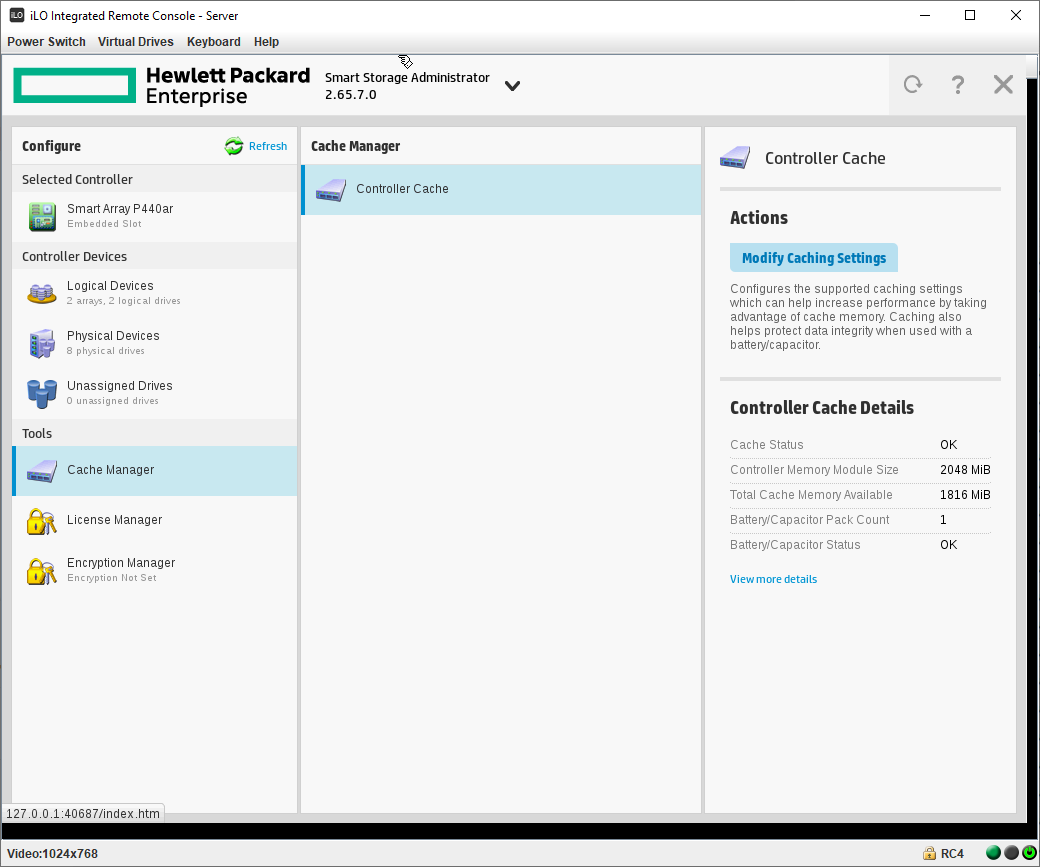Close the iLO Remote Console window
Viewport: 1040px width, 867px height.
pyautogui.click(x=1015, y=15)
